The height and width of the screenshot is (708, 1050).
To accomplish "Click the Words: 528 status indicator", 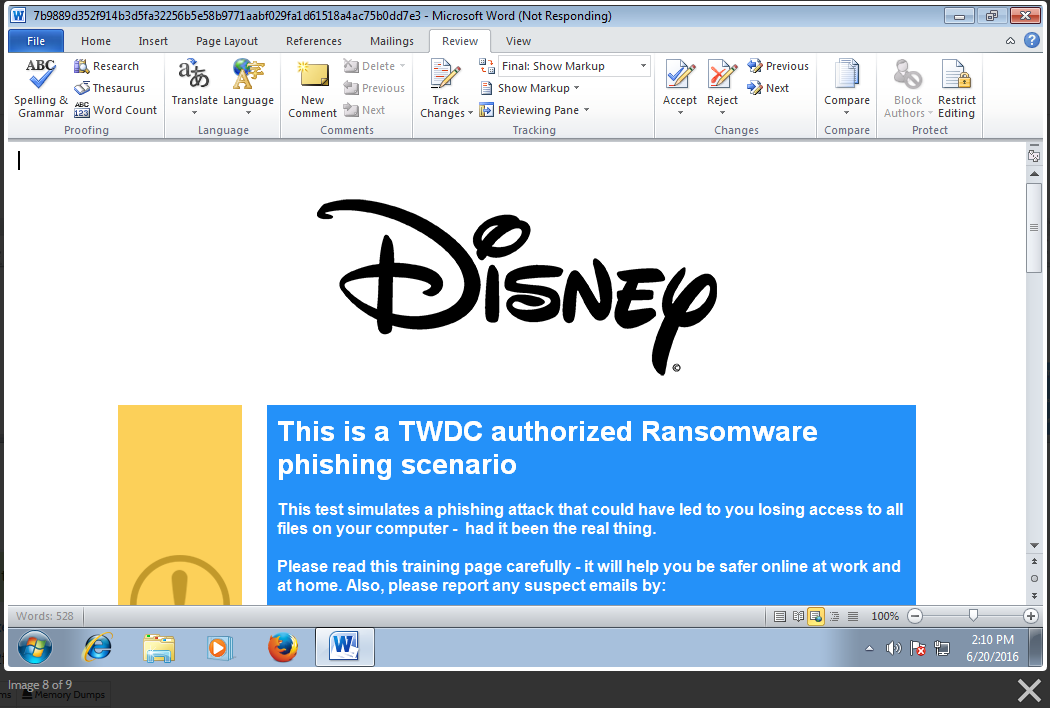I will pyautogui.click(x=45, y=616).
